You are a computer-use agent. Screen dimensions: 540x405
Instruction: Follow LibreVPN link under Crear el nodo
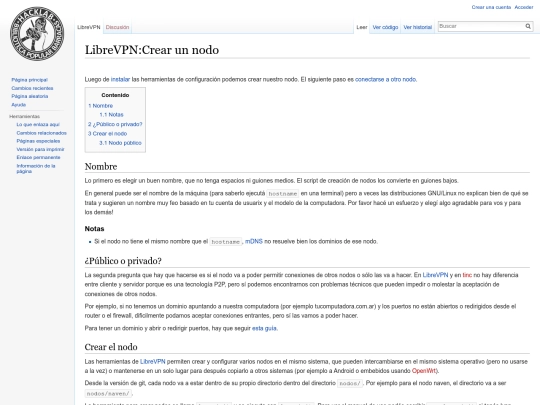153,362
